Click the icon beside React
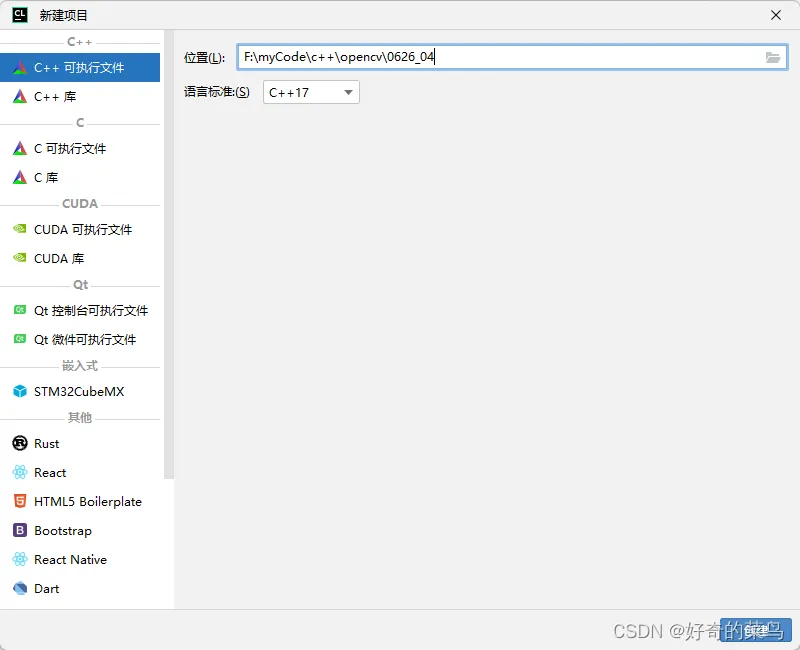This screenshot has height=650, width=800. [19, 472]
